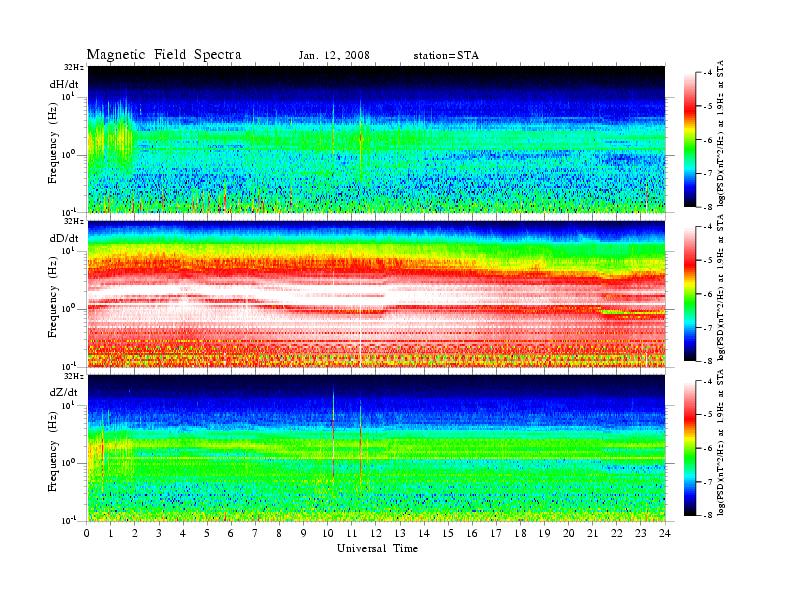Click the time axis tick label "22"
Image resolution: width=792 pixels, height=612 pixels.
point(616,533)
